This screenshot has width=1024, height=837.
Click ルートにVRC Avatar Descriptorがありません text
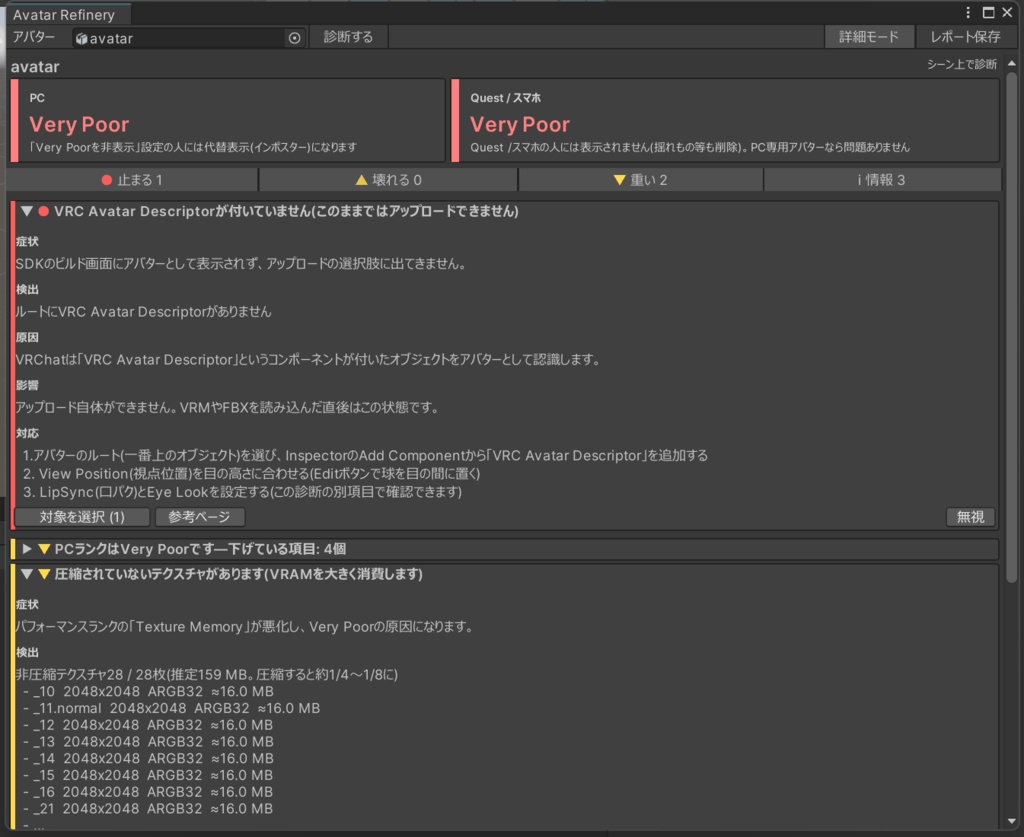point(143,312)
